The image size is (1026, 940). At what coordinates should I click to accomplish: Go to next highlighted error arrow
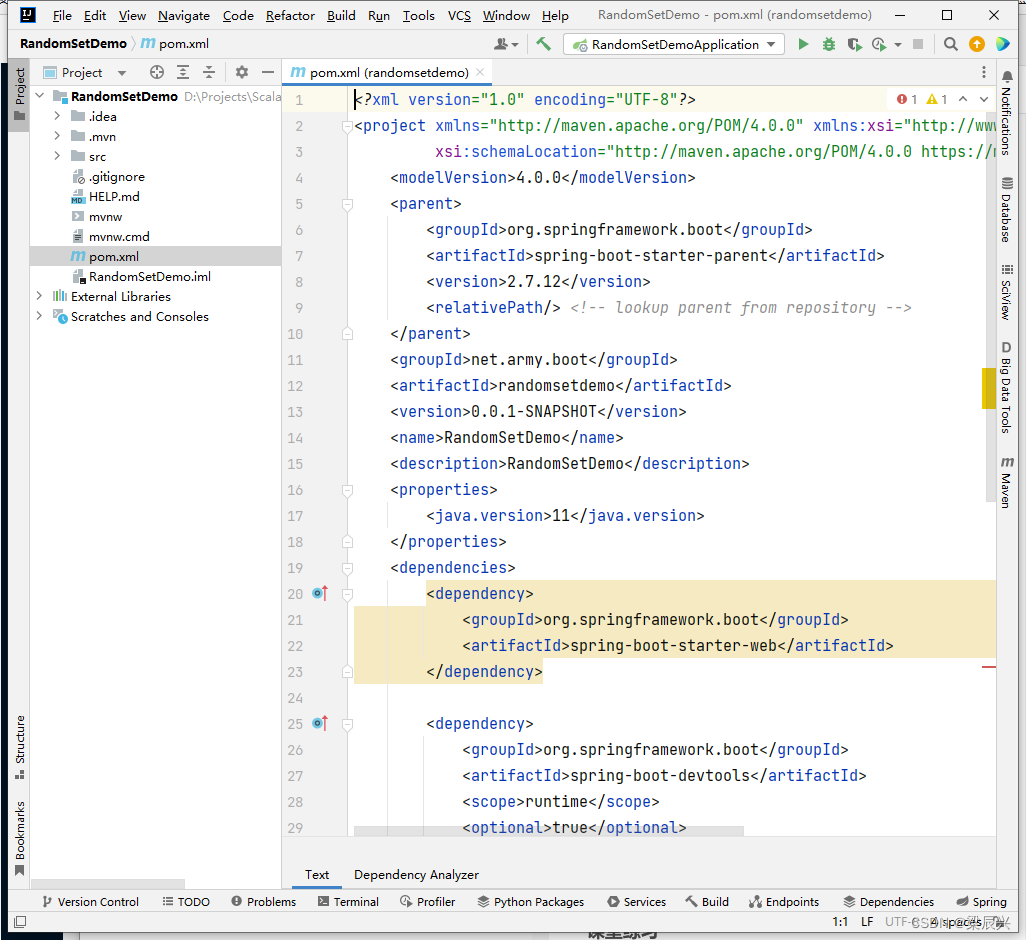tap(983, 99)
